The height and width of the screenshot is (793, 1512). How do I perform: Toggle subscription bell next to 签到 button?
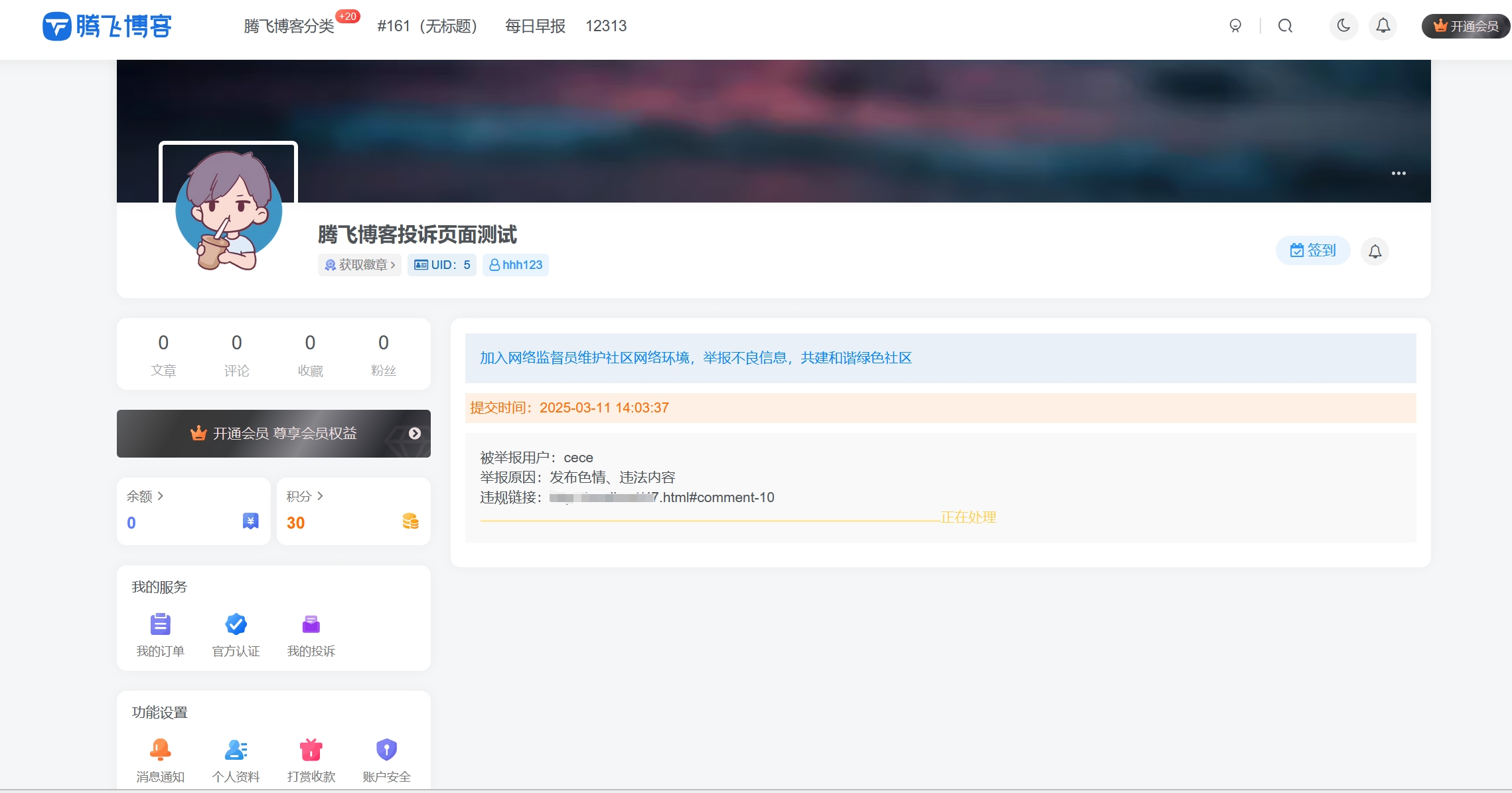click(1375, 251)
